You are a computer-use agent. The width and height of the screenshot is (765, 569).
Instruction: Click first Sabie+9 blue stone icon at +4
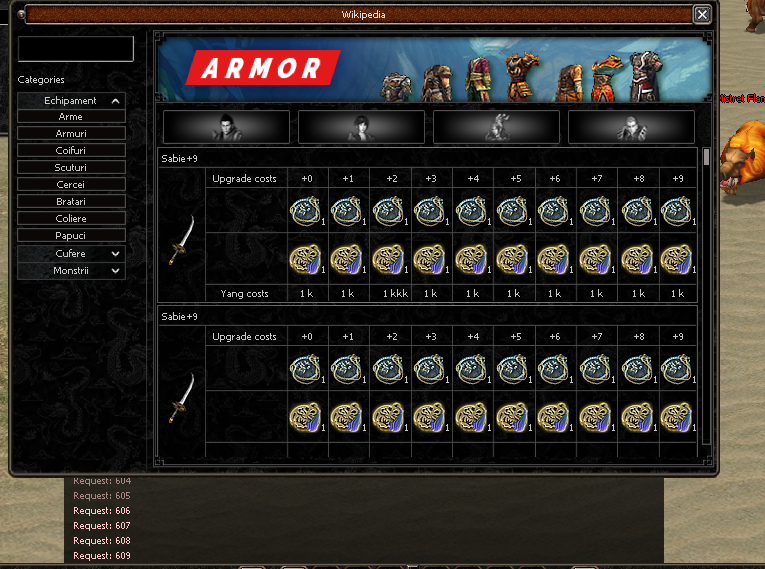click(472, 211)
